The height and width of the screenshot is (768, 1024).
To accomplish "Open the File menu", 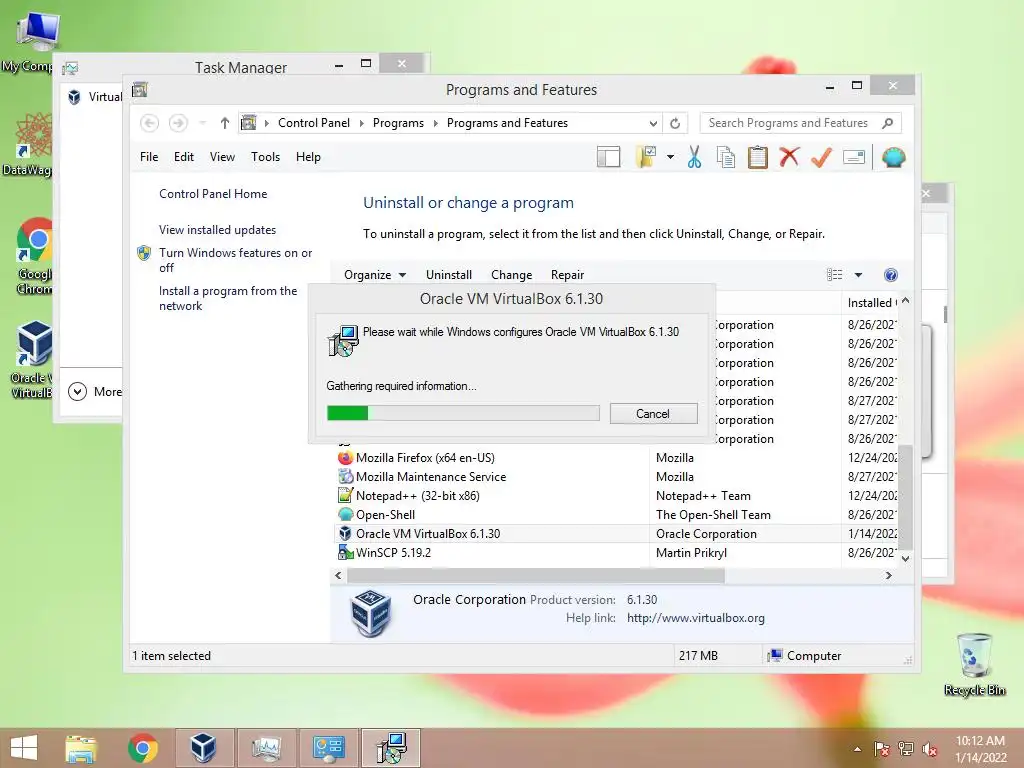I will point(149,157).
